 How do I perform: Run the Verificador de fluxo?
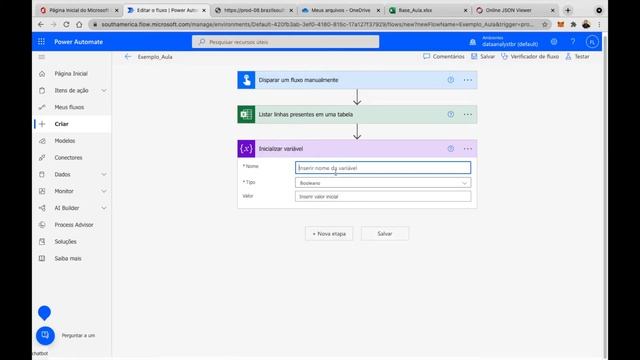(530, 56)
